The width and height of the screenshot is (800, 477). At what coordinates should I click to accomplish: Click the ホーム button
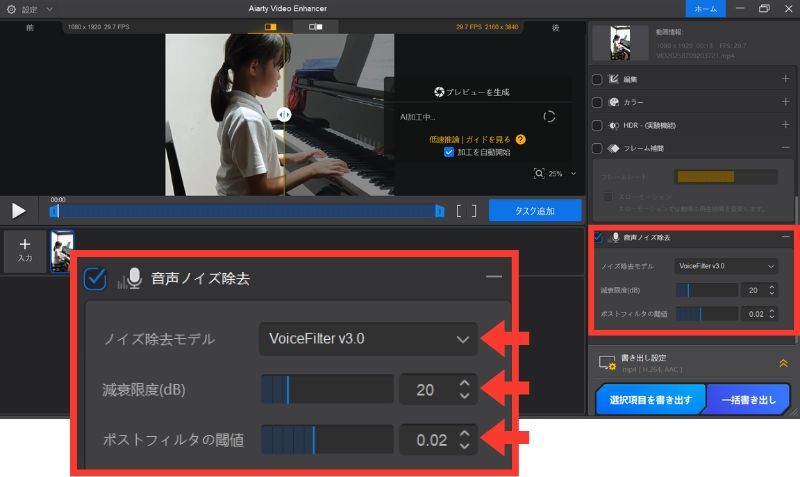706,9
